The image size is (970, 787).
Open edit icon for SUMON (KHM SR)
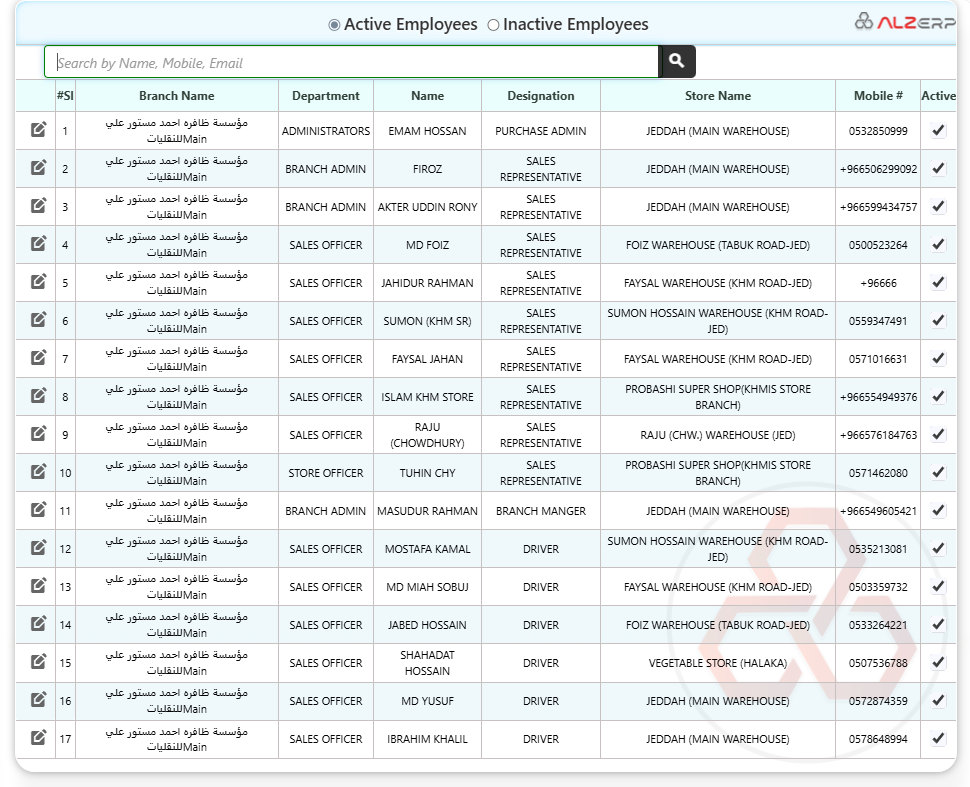pos(38,319)
